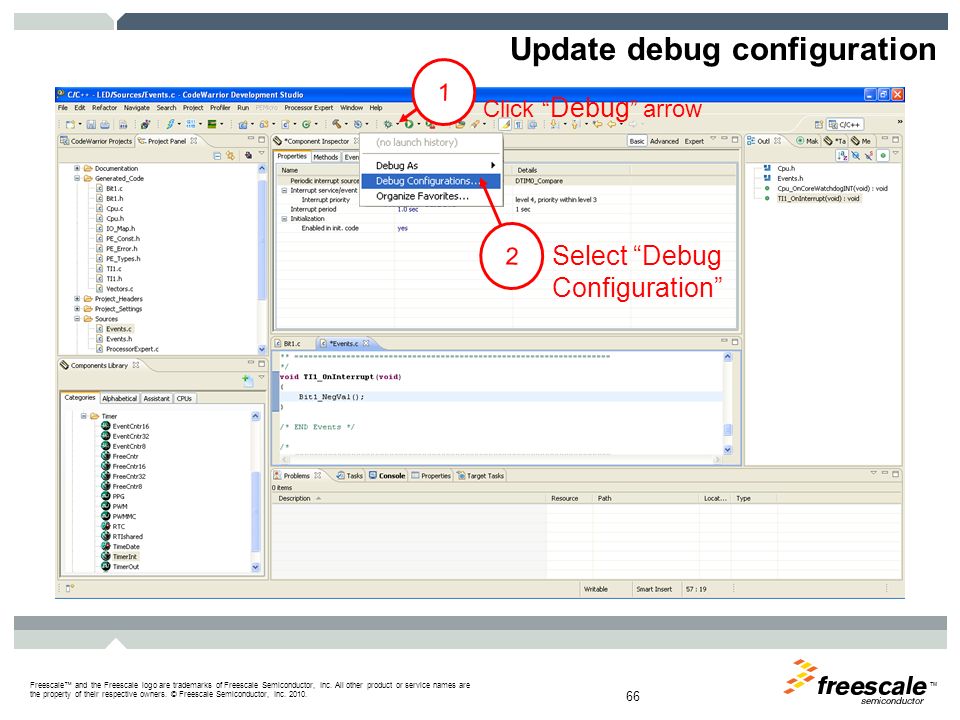Click the New C source file icon
960x720 pixels.
point(285,124)
